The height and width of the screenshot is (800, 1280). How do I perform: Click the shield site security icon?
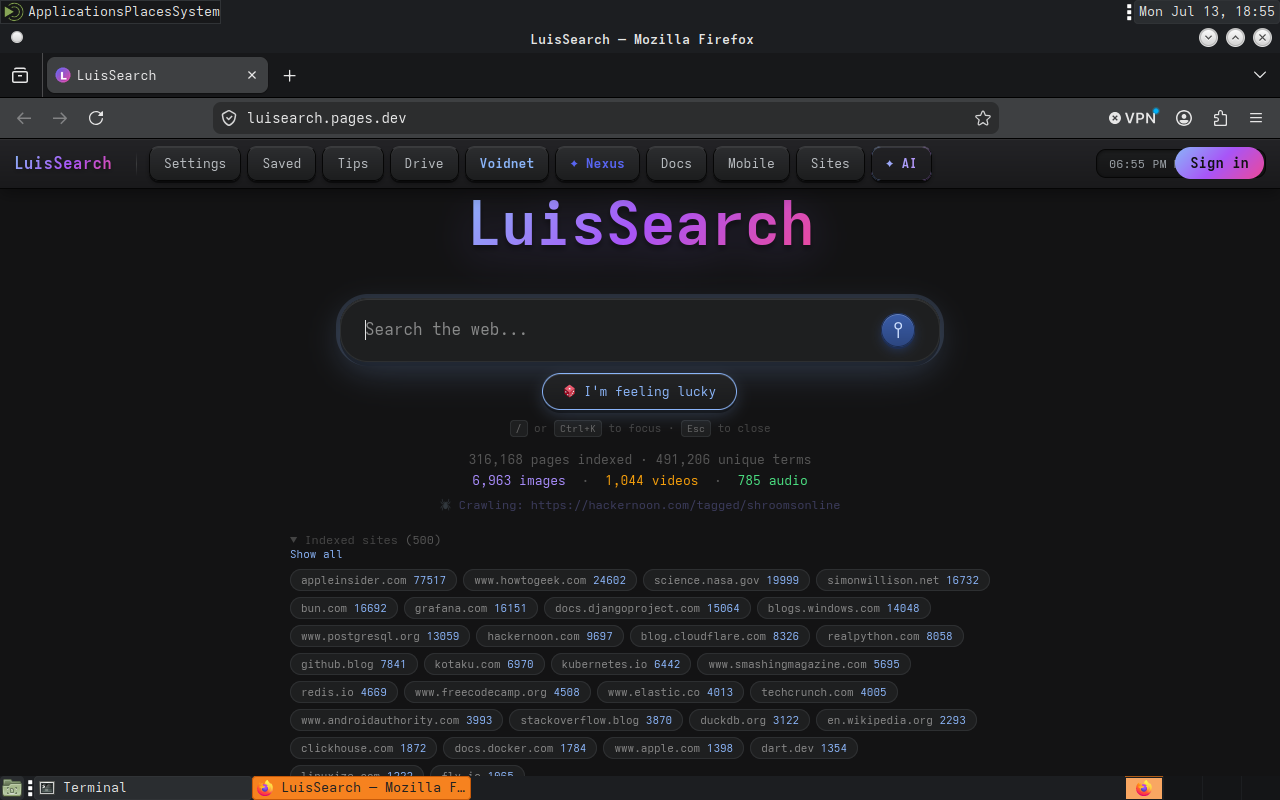[229, 118]
